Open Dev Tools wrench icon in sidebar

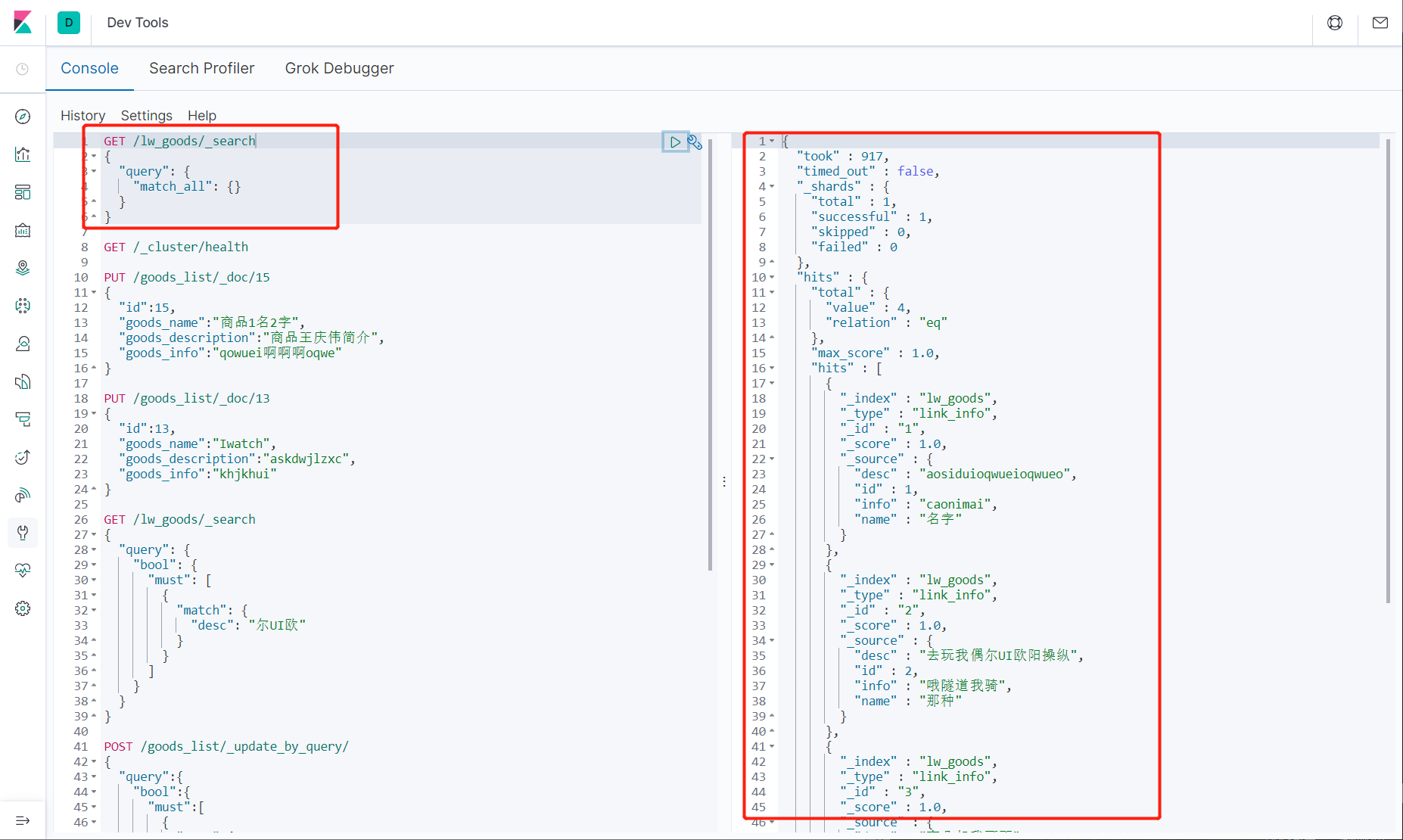pyautogui.click(x=23, y=533)
